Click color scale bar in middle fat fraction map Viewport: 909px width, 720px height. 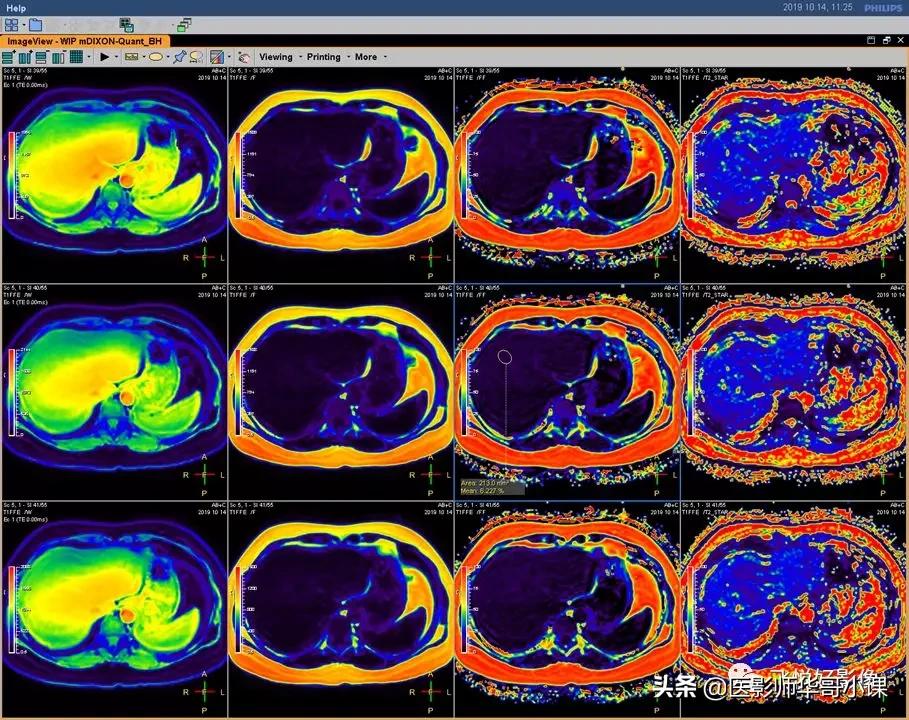tap(464, 392)
